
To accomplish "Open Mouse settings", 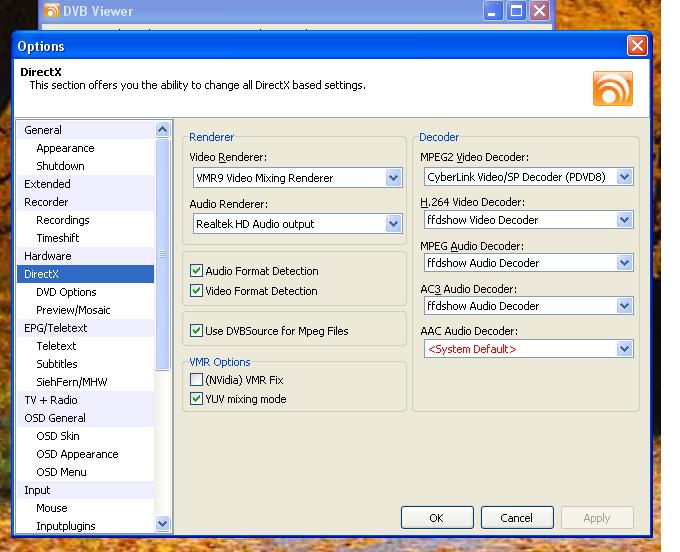I will coord(85,508).
